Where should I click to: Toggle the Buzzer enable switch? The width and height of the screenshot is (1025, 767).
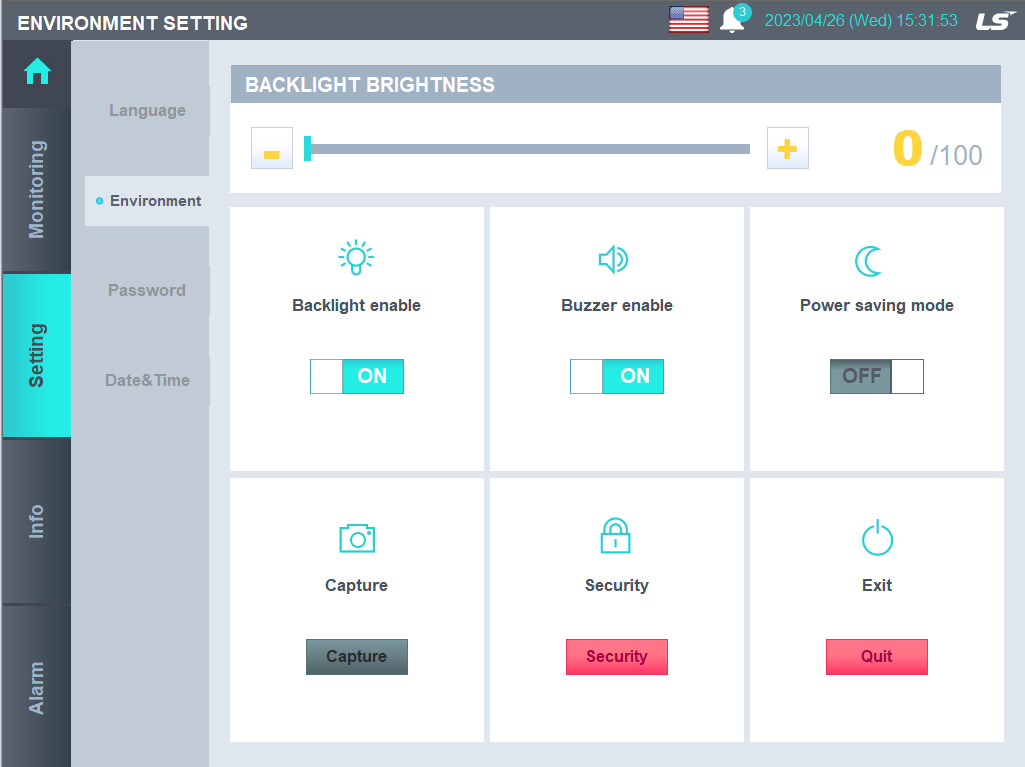coord(617,377)
